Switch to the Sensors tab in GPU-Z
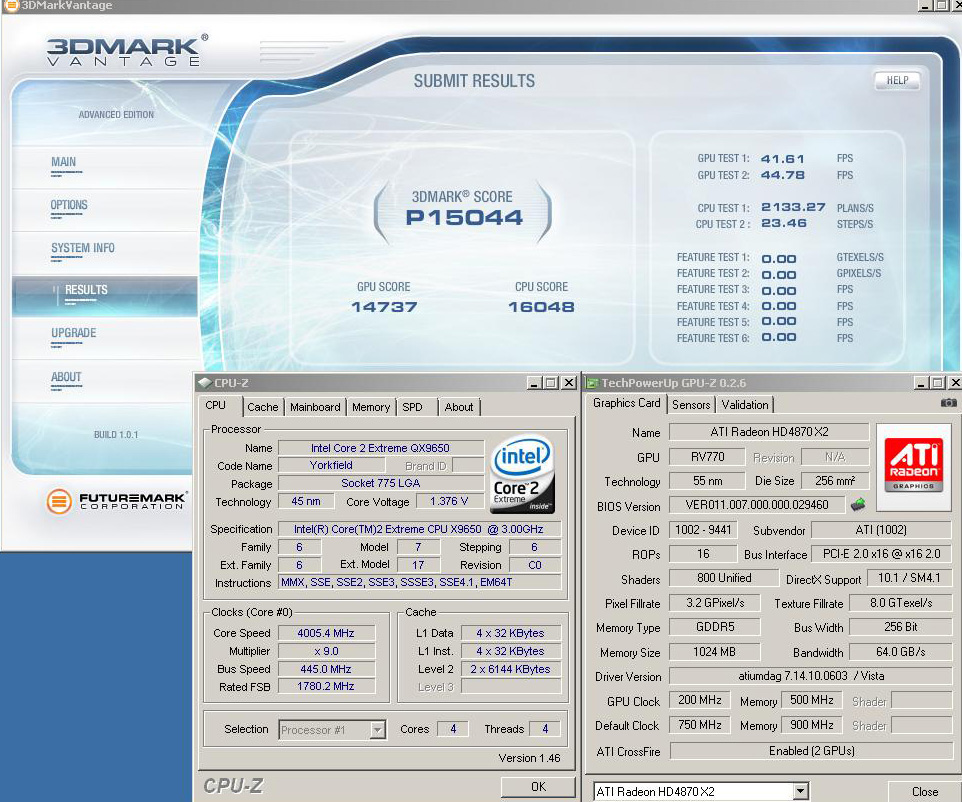Image resolution: width=962 pixels, height=802 pixels. coord(691,405)
